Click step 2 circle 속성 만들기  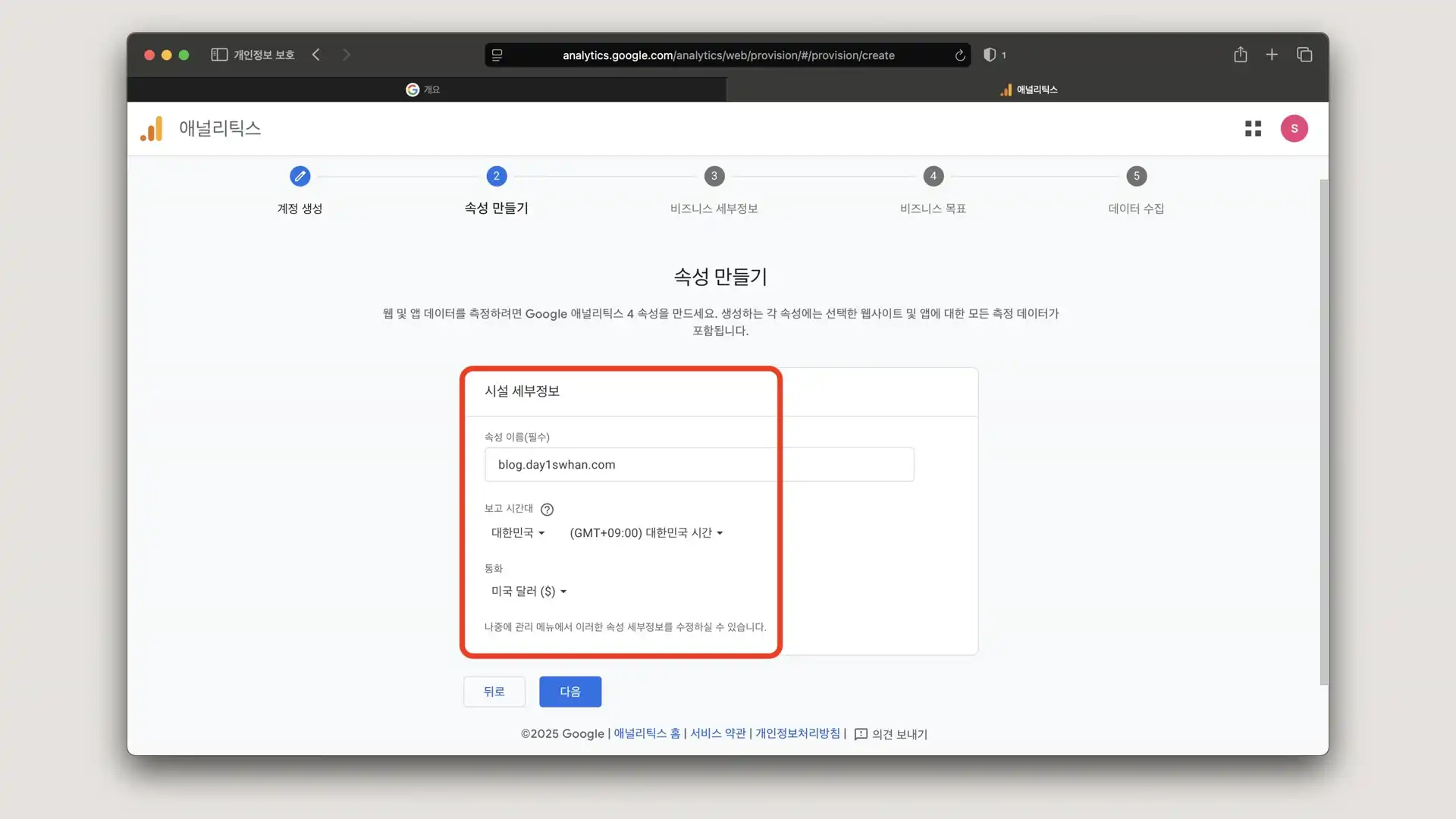coord(497,176)
